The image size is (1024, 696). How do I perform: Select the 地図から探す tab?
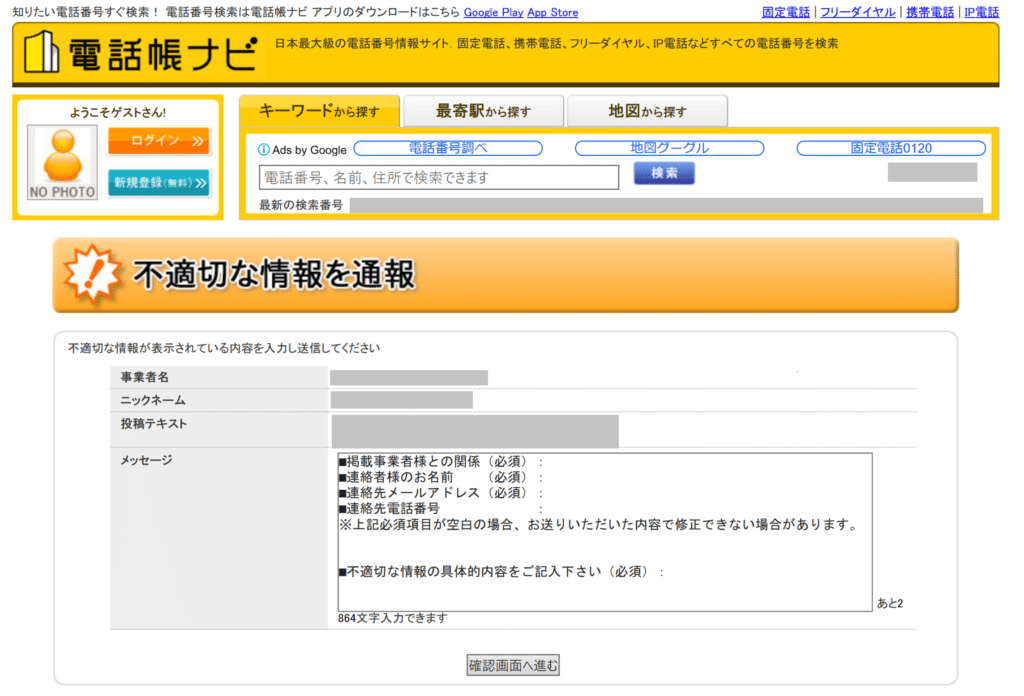(x=647, y=111)
